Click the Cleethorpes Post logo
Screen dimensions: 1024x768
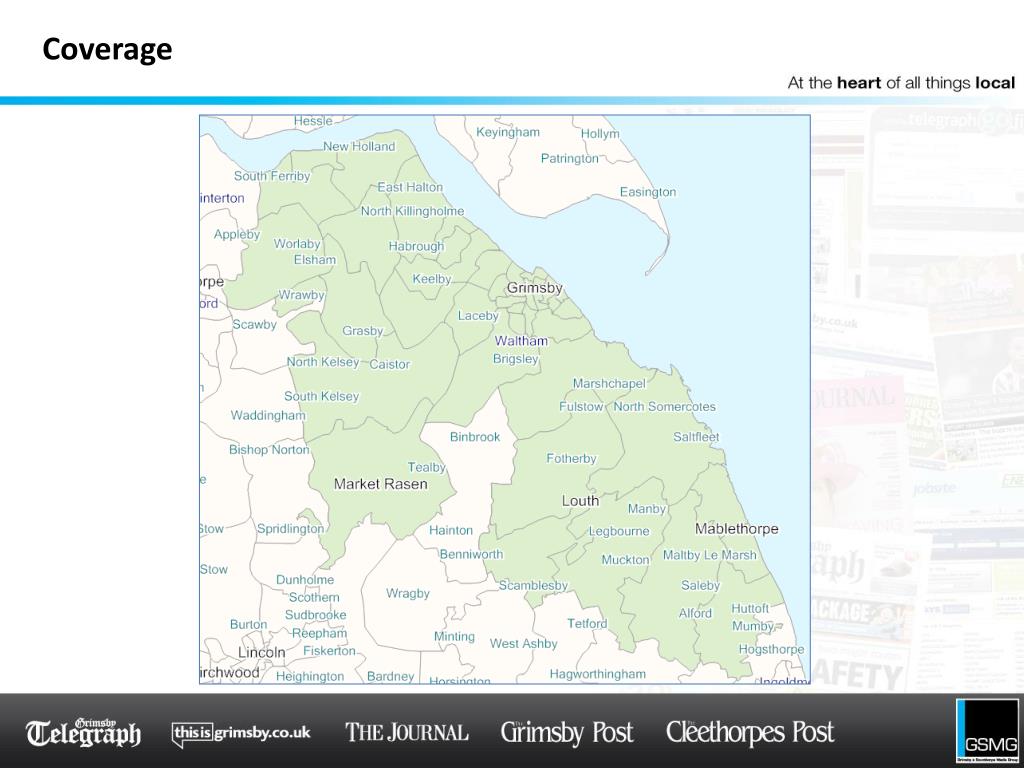click(x=750, y=733)
